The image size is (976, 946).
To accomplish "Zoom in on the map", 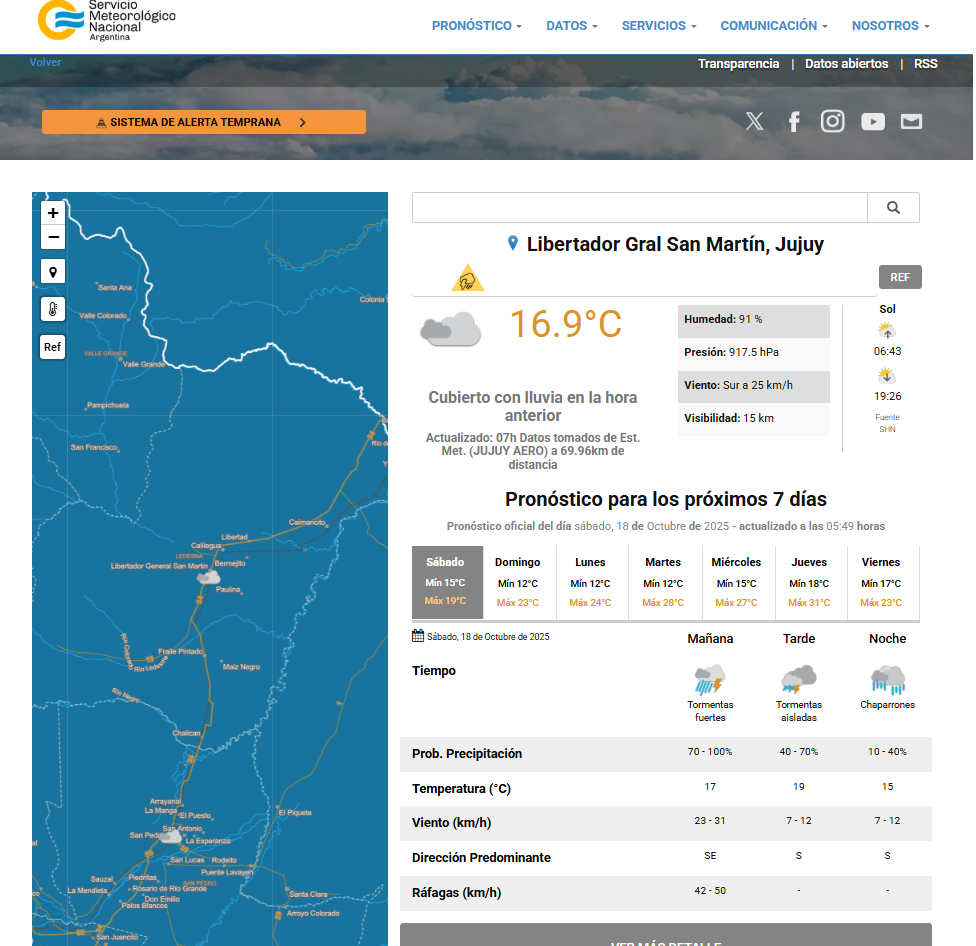I will pos(53,213).
